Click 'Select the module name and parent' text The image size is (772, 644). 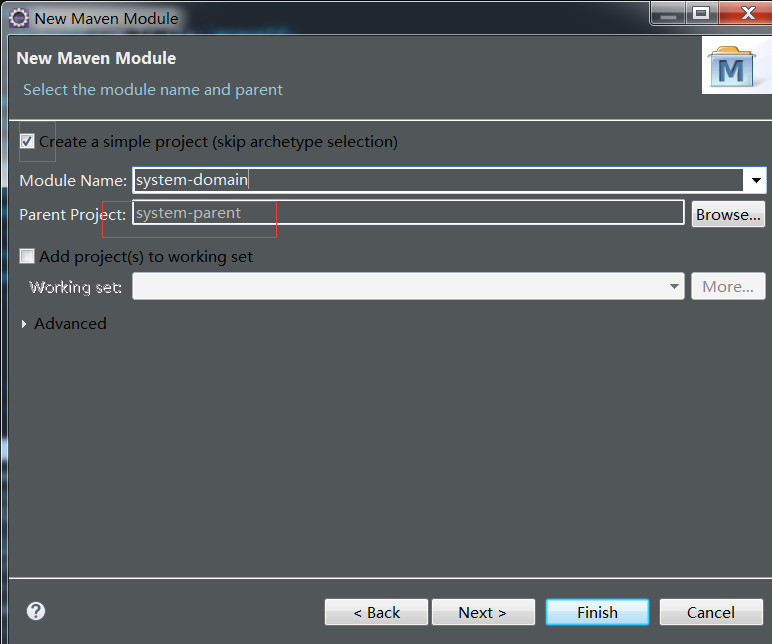coord(153,90)
